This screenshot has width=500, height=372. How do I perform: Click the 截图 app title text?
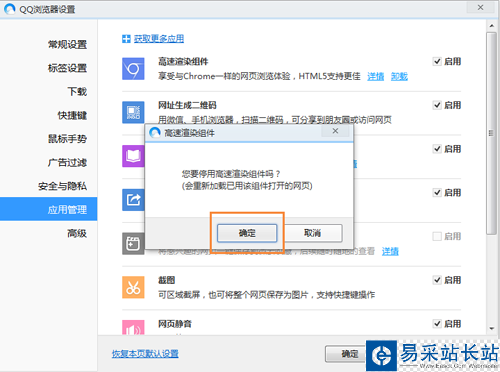pyautogui.click(x=166, y=280)
